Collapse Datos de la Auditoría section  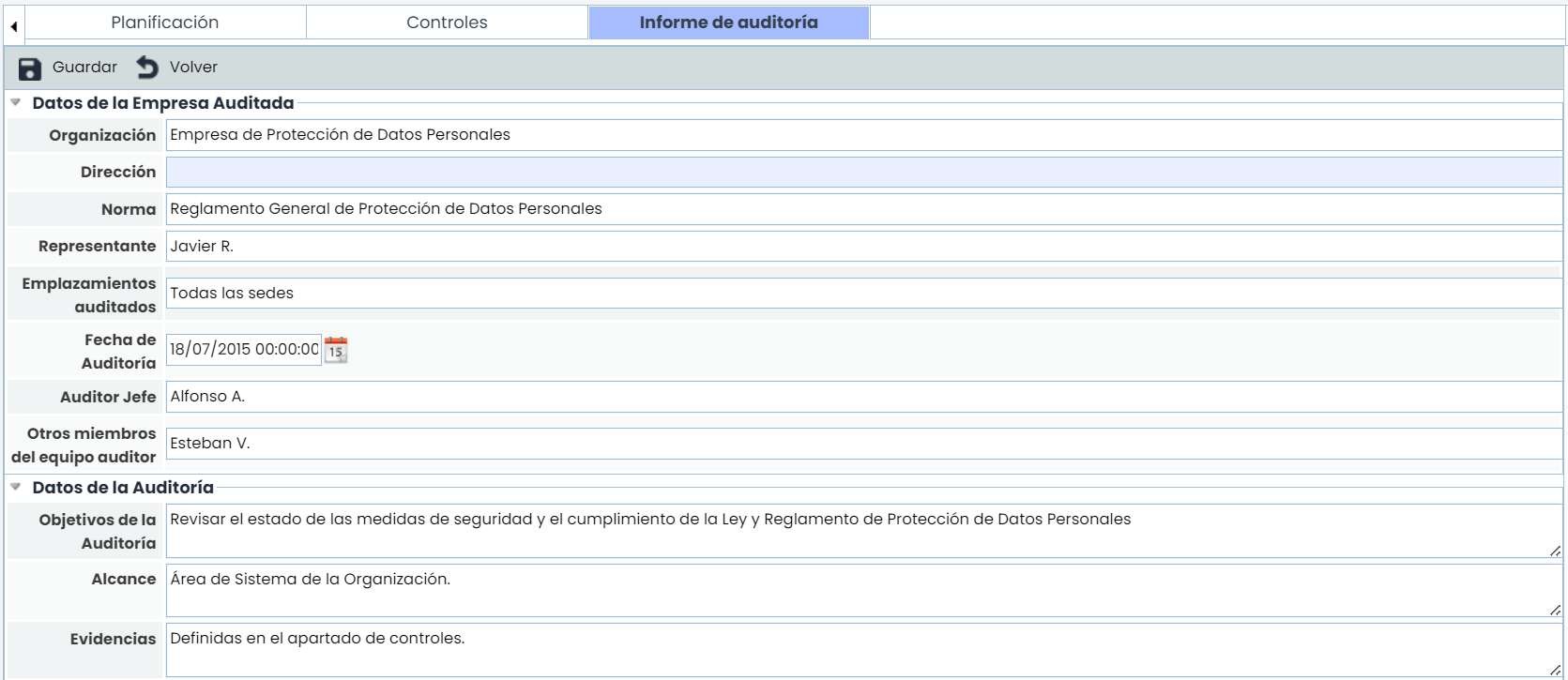[x=16, y=488]
